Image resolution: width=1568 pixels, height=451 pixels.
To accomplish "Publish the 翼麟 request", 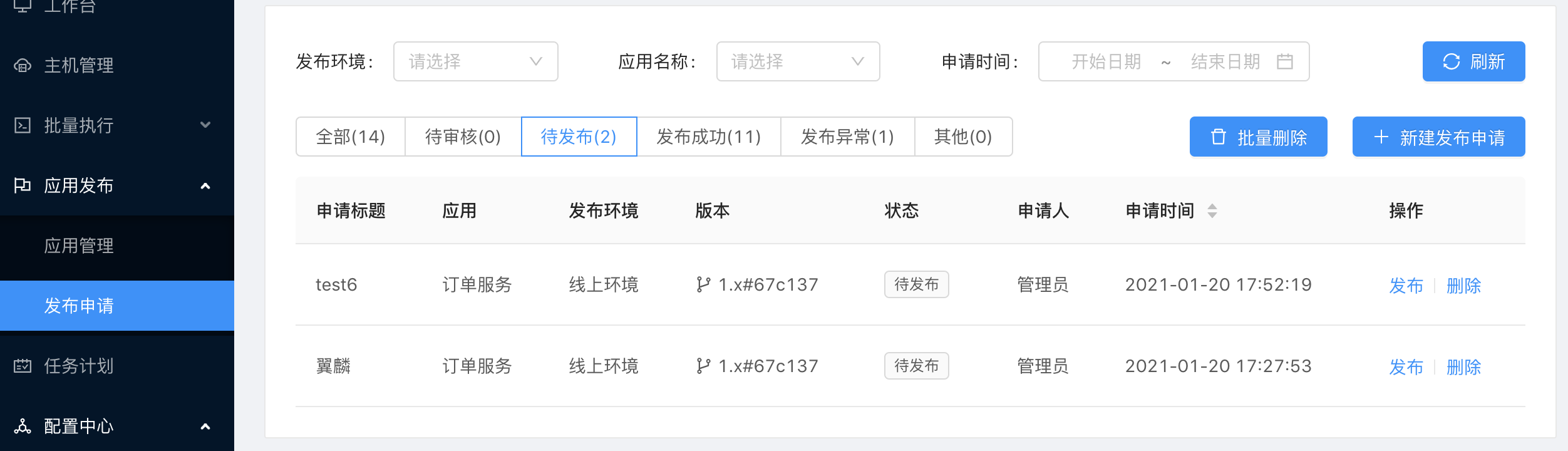I will 1406,367.
